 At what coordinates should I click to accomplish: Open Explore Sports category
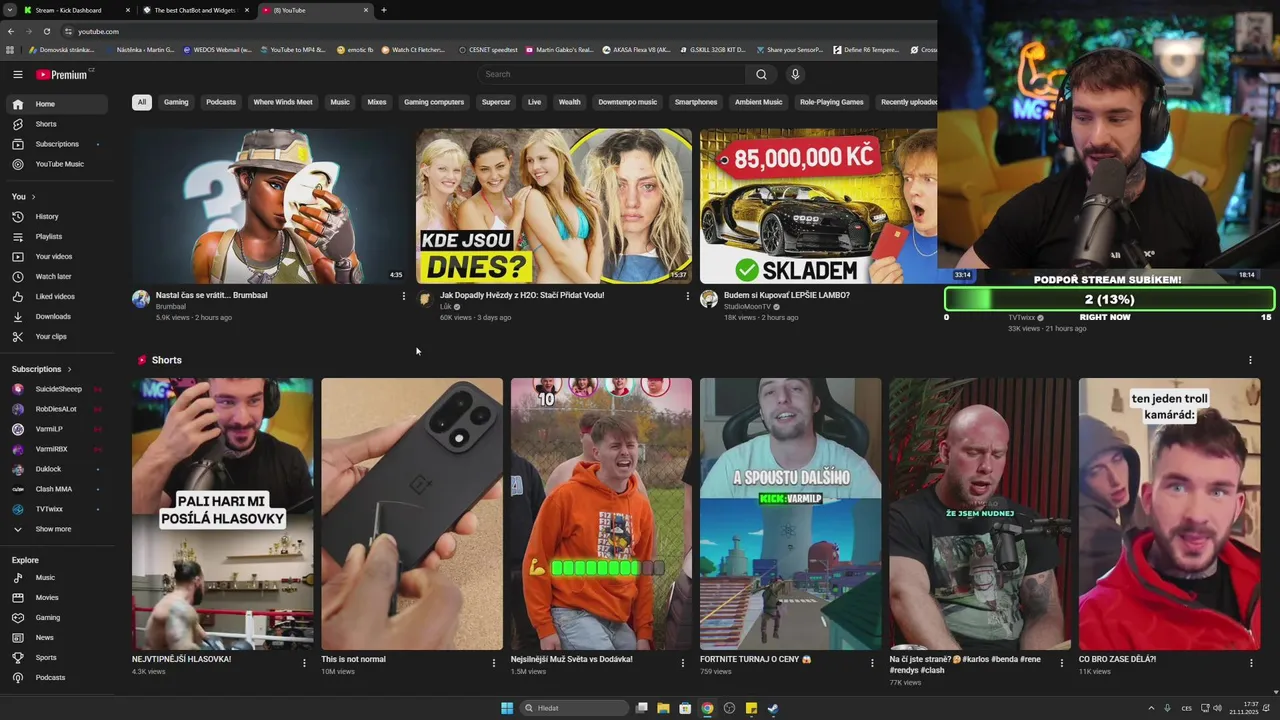pyautogui.click(x=55, y=657)
